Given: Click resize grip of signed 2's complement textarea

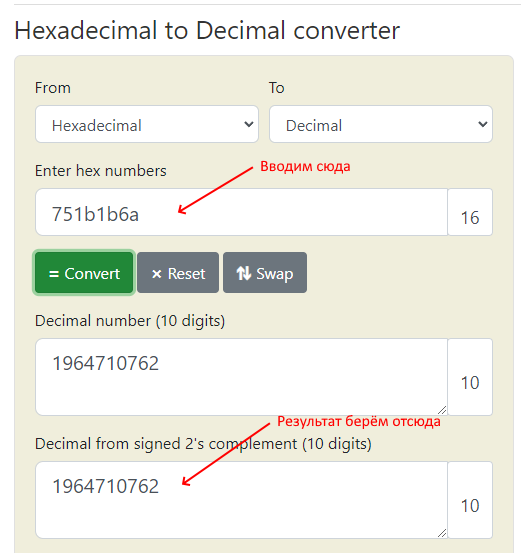Looking at the screenshot, I should [x=442, y=533].
